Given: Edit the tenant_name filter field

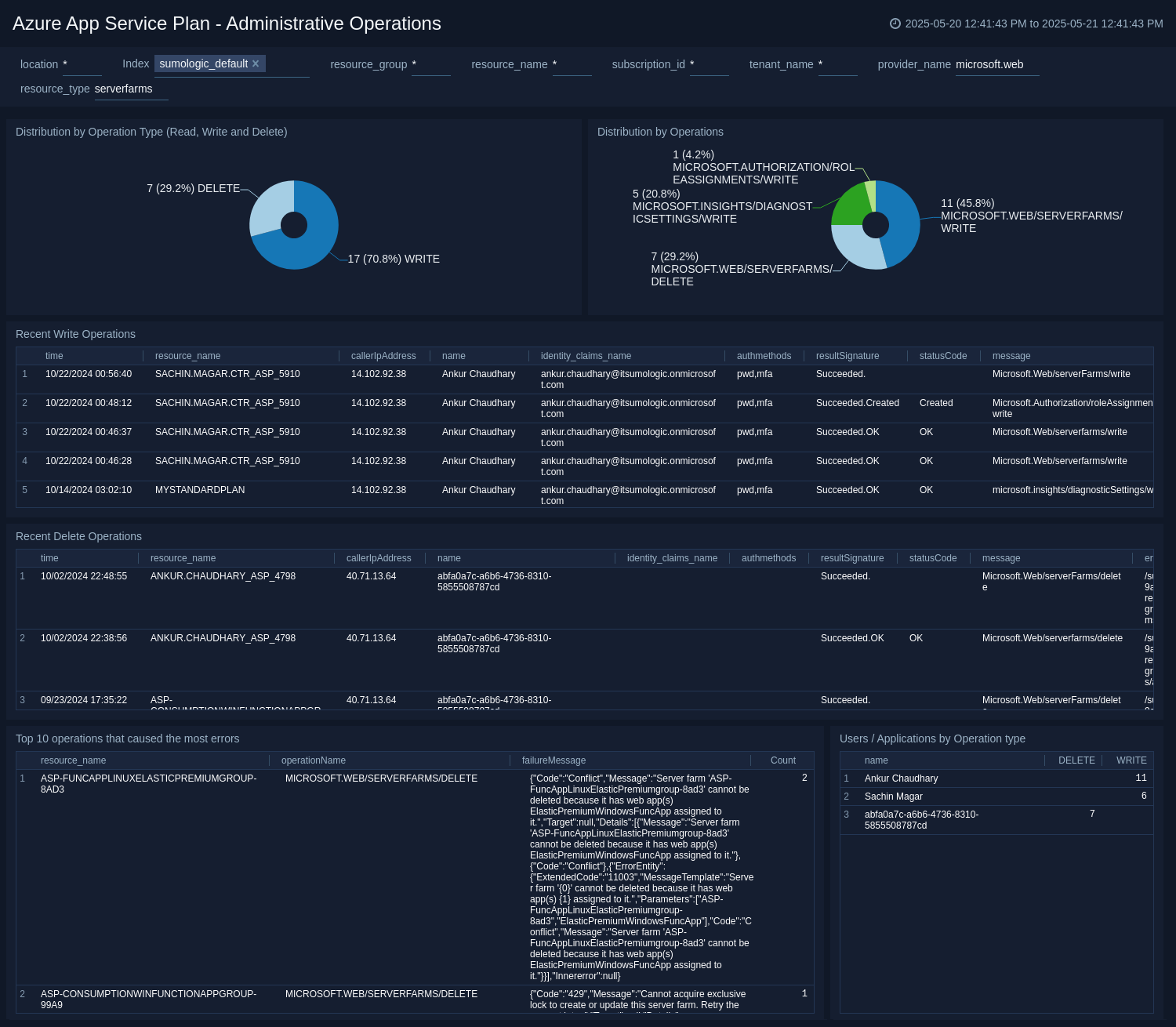Looking at the screenshot, I should click(838, 65).
